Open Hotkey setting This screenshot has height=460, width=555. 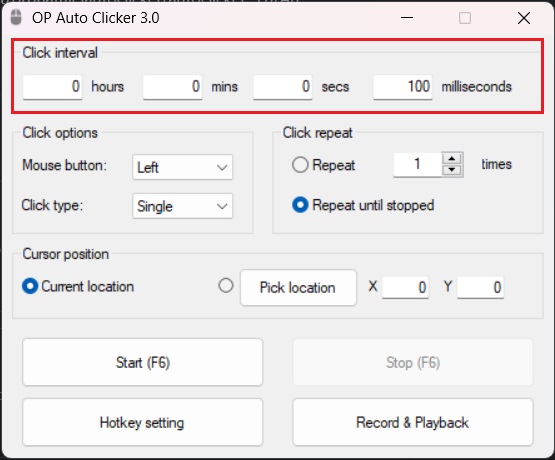(143, 422)
